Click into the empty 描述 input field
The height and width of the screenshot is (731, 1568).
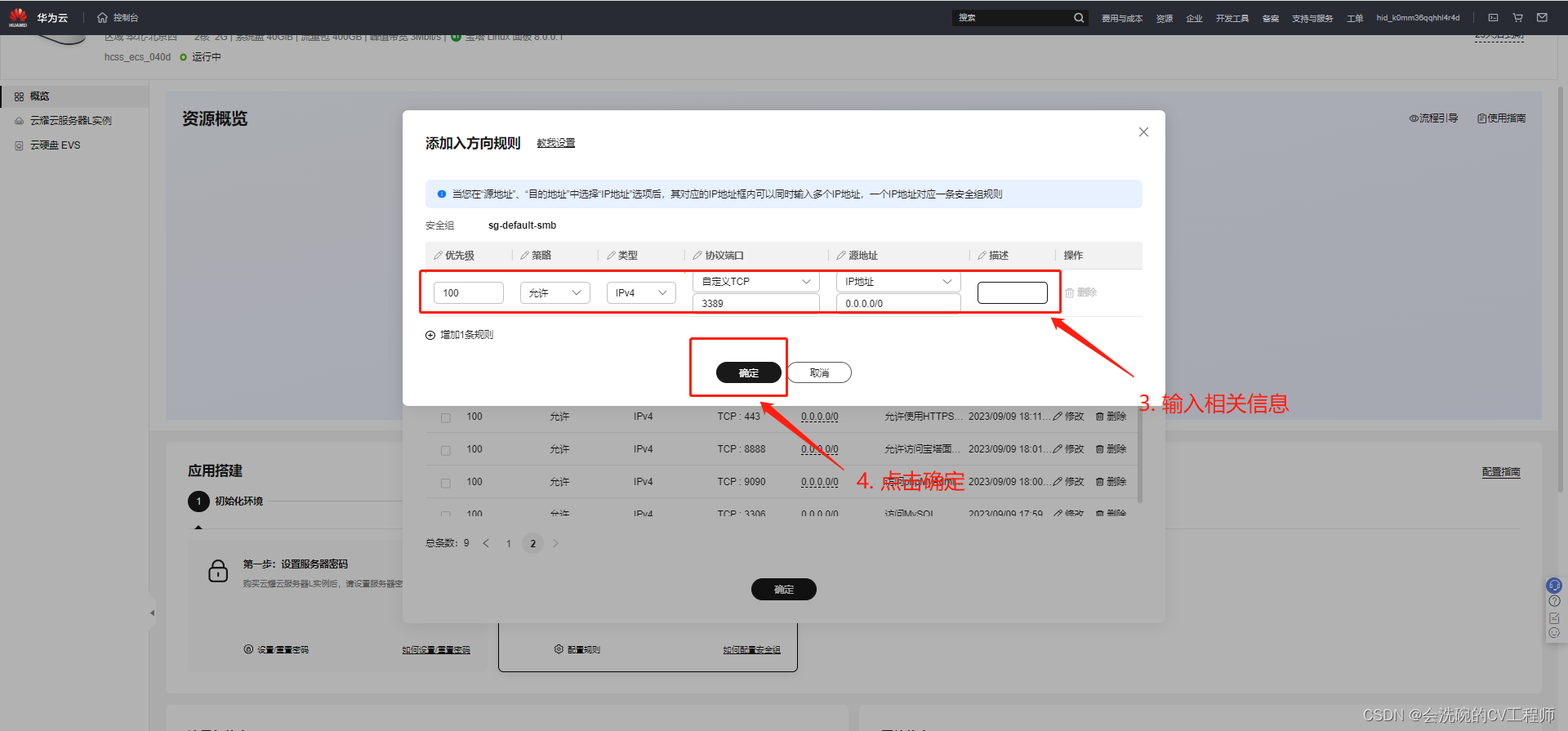1012,292
